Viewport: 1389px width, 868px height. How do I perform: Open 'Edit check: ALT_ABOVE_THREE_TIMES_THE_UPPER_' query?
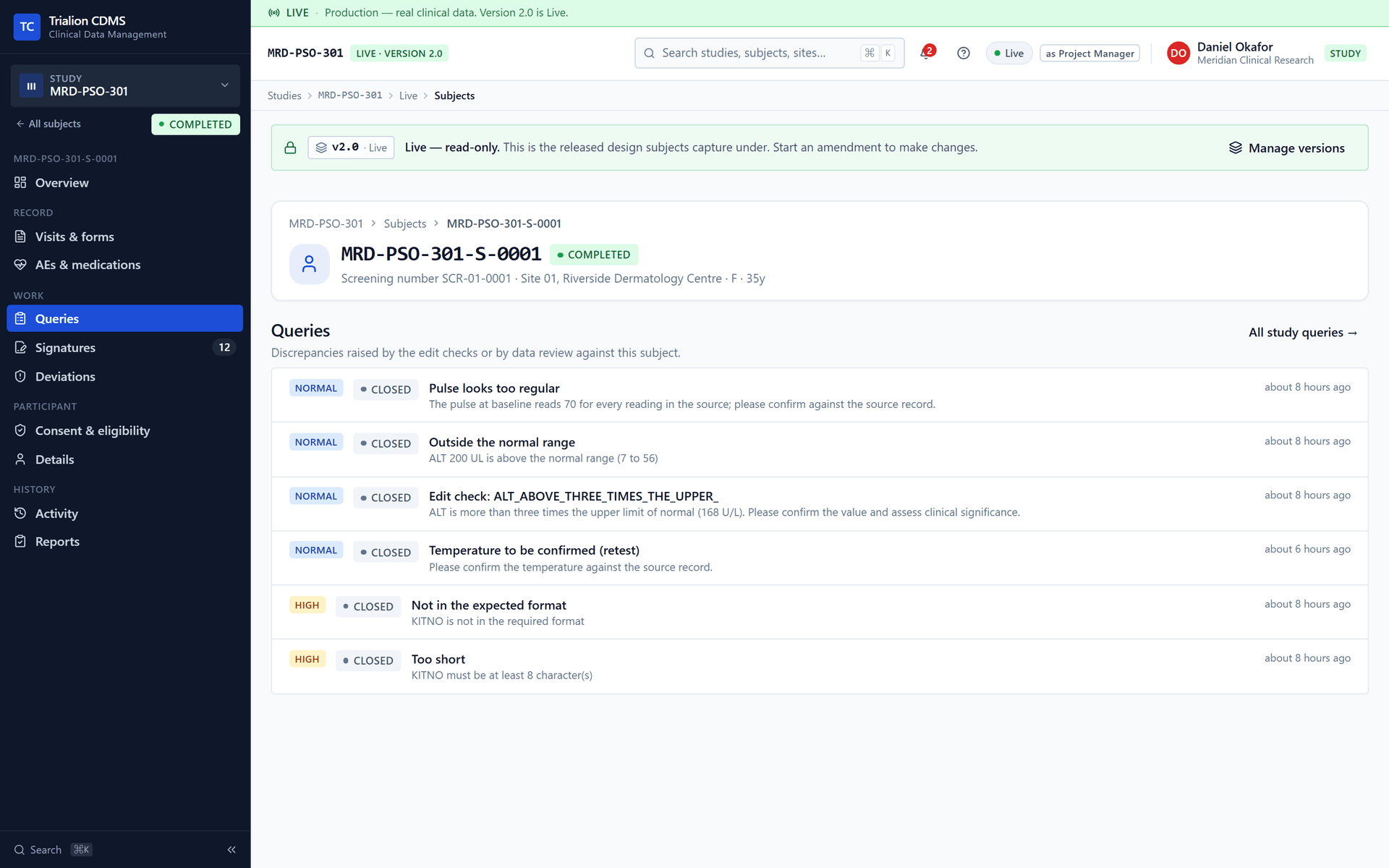point(819,503)
